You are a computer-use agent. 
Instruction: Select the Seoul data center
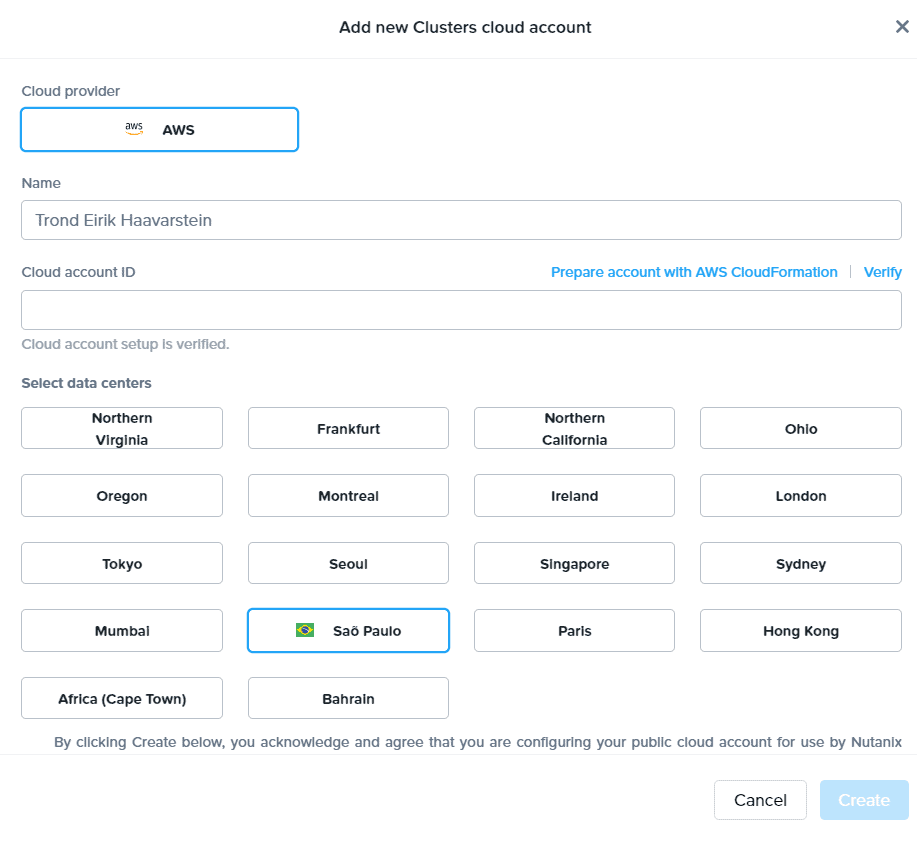[348, 563]
